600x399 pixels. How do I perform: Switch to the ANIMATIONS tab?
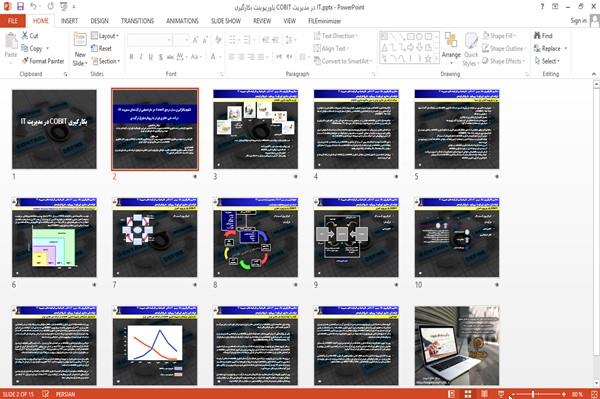(x=182, y=21)
